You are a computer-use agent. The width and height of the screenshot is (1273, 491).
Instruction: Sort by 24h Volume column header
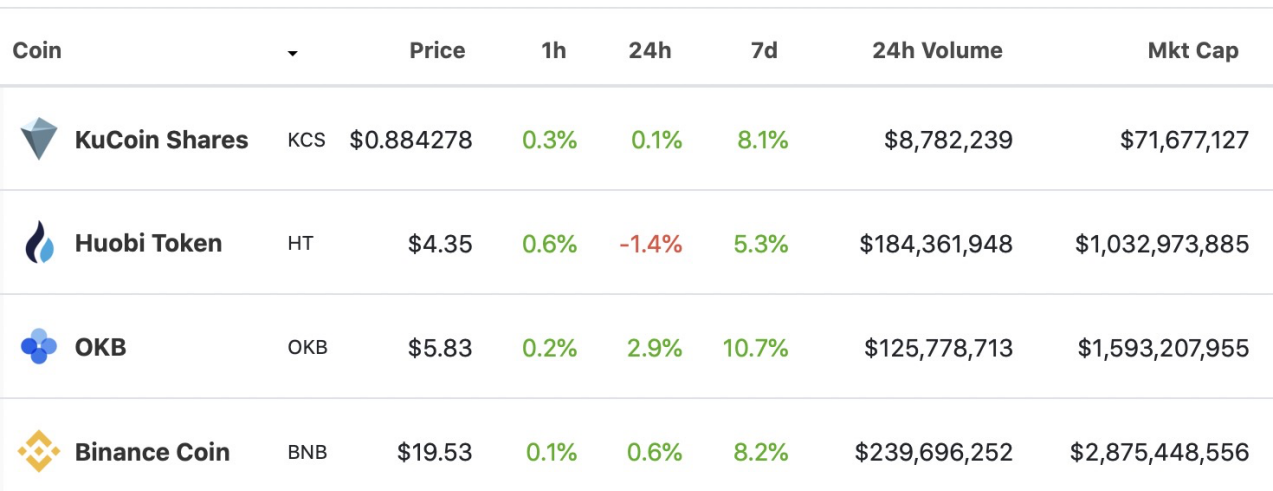(937, 50)
